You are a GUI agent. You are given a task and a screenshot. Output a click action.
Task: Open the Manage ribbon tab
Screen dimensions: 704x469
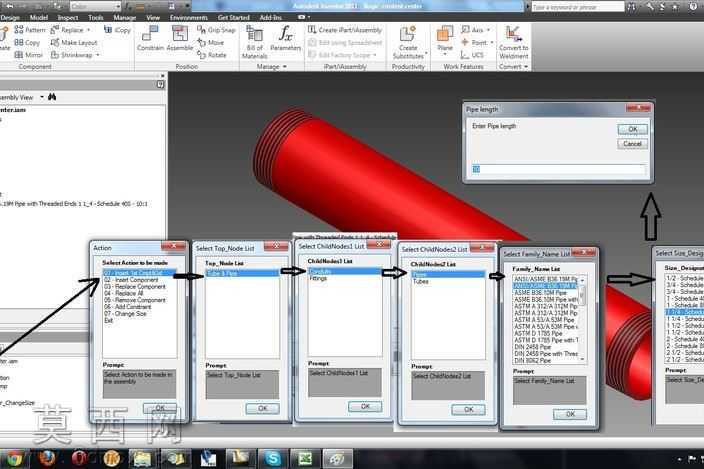click(124, 18)
